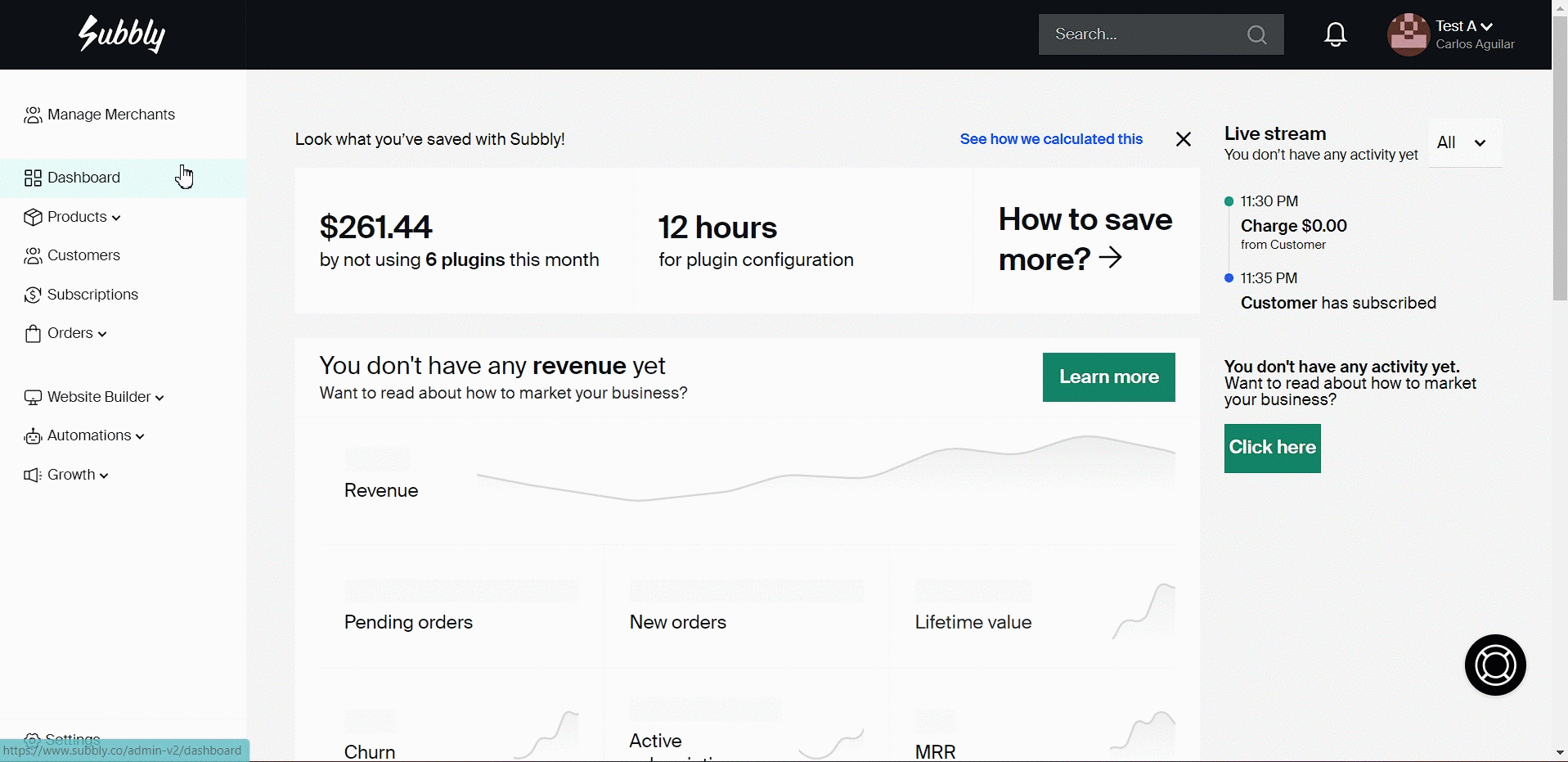Click the New orders card
The image size is (1568, 762).
tap(747, 607)
